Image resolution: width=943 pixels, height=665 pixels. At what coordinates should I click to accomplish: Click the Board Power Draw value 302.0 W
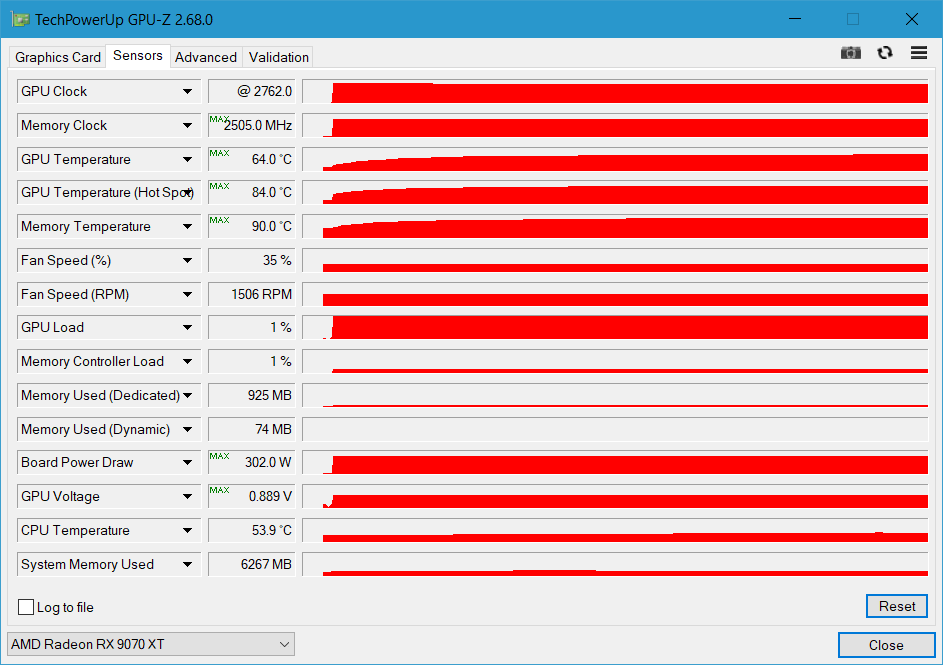click(252, 462)
